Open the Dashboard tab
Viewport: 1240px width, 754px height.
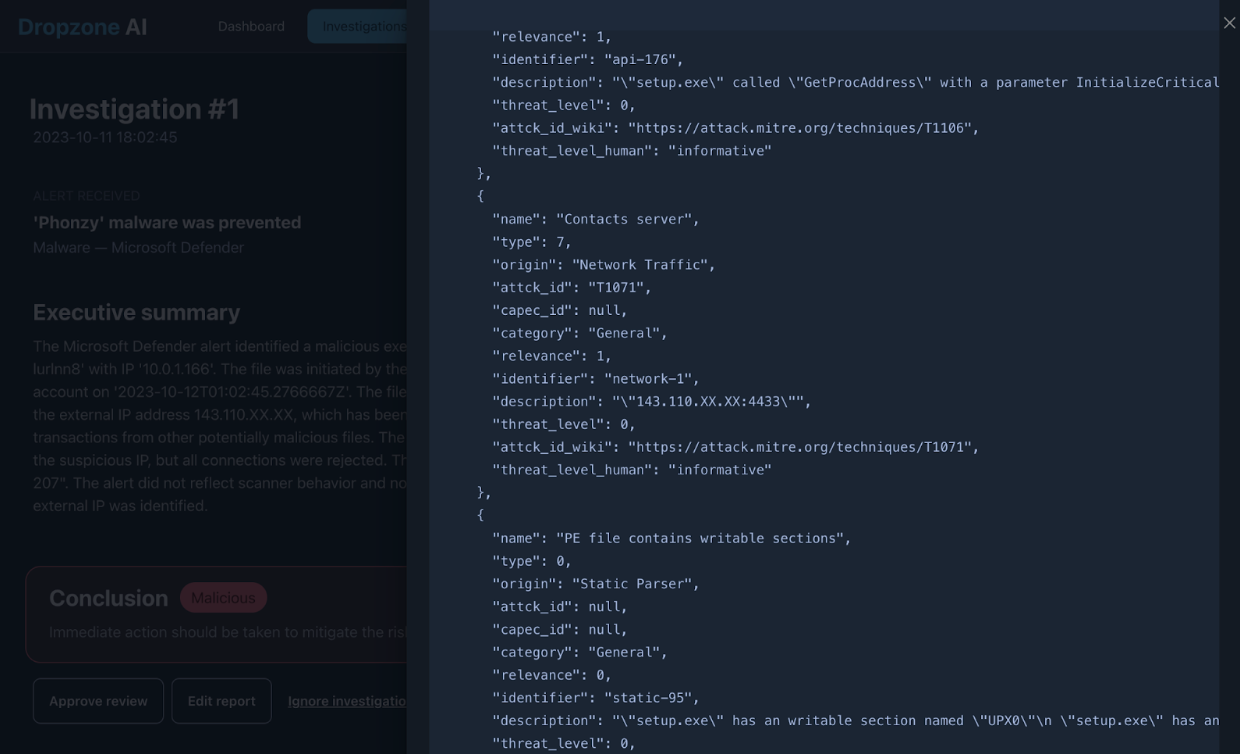point(251,27)
